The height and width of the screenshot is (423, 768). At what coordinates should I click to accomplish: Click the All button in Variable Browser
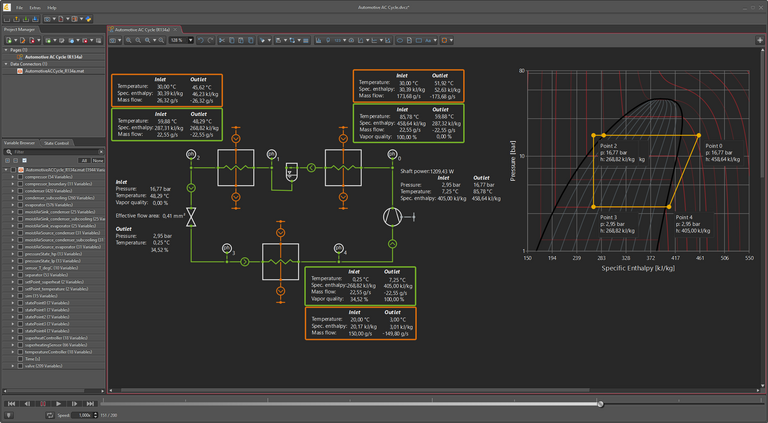(84, 160)
